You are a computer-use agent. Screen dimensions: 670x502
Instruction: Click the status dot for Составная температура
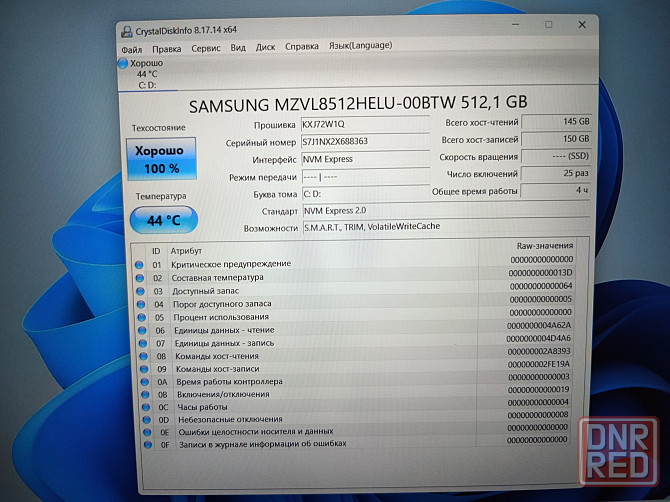(x=140, y=278)
